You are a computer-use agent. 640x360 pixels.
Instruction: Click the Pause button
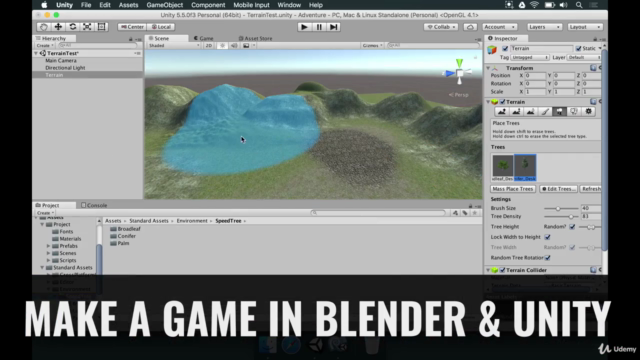(319, 27)
